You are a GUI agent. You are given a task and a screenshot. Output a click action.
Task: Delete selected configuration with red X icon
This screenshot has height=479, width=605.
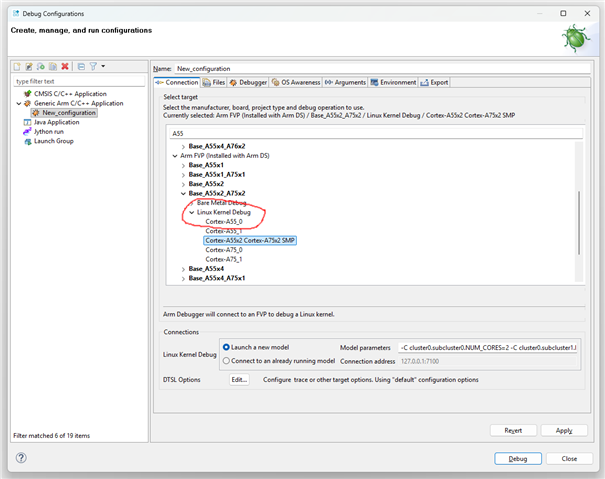click(65, 66)
